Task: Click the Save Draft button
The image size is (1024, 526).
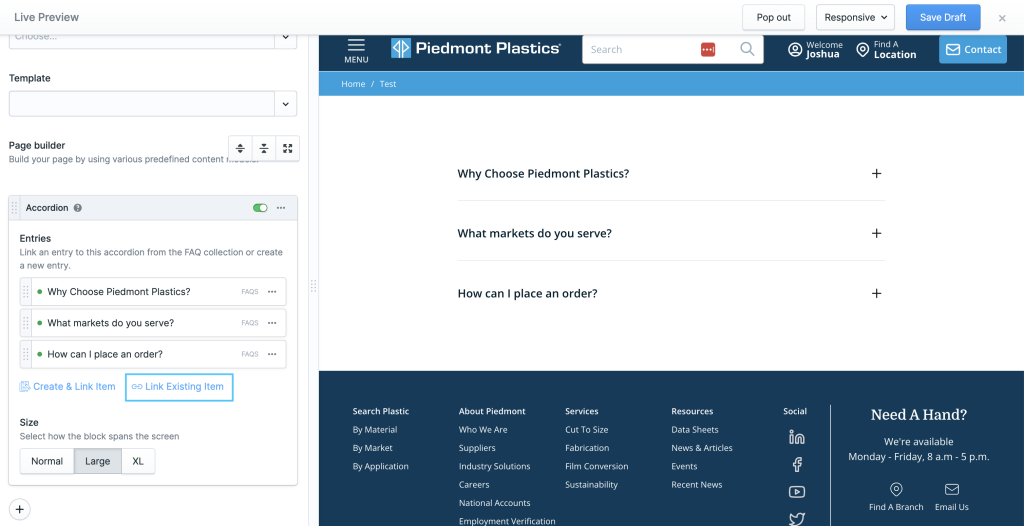Action: click(x=942, y=17)
